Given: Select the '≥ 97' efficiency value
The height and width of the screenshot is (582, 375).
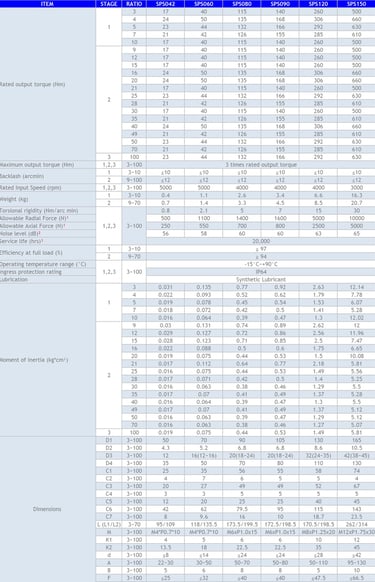Looking at the screenshot, I should 261,249.
